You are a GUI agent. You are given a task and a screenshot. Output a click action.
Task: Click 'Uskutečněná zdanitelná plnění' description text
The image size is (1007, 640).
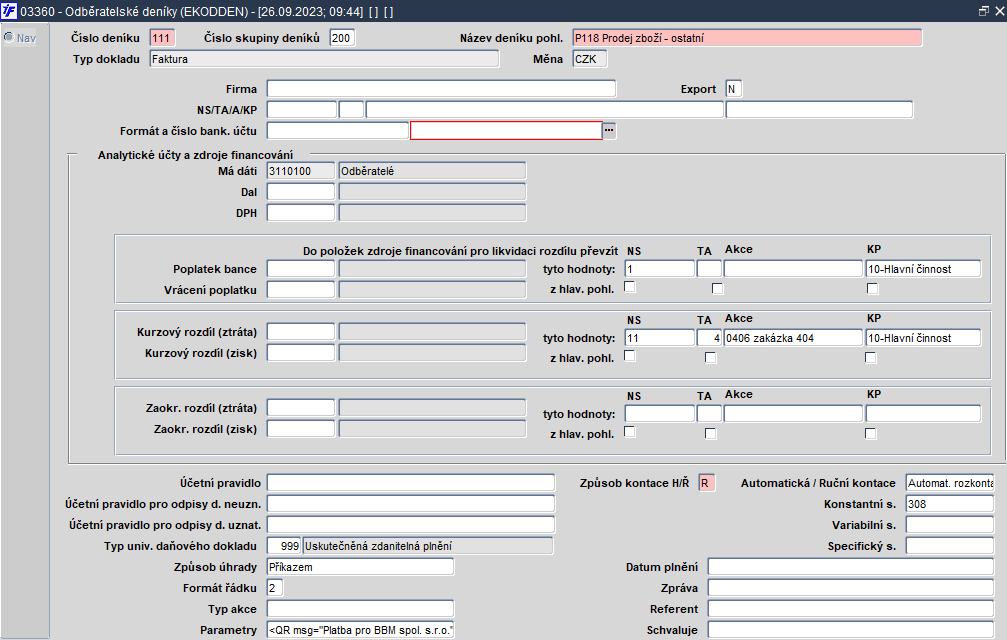coord(378,546)
